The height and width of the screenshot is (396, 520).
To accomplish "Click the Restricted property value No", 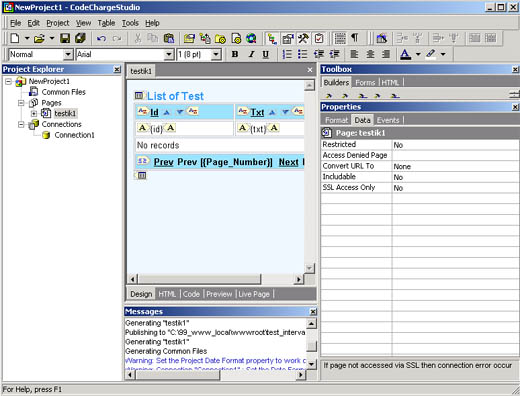I will [x=455, y=145].
